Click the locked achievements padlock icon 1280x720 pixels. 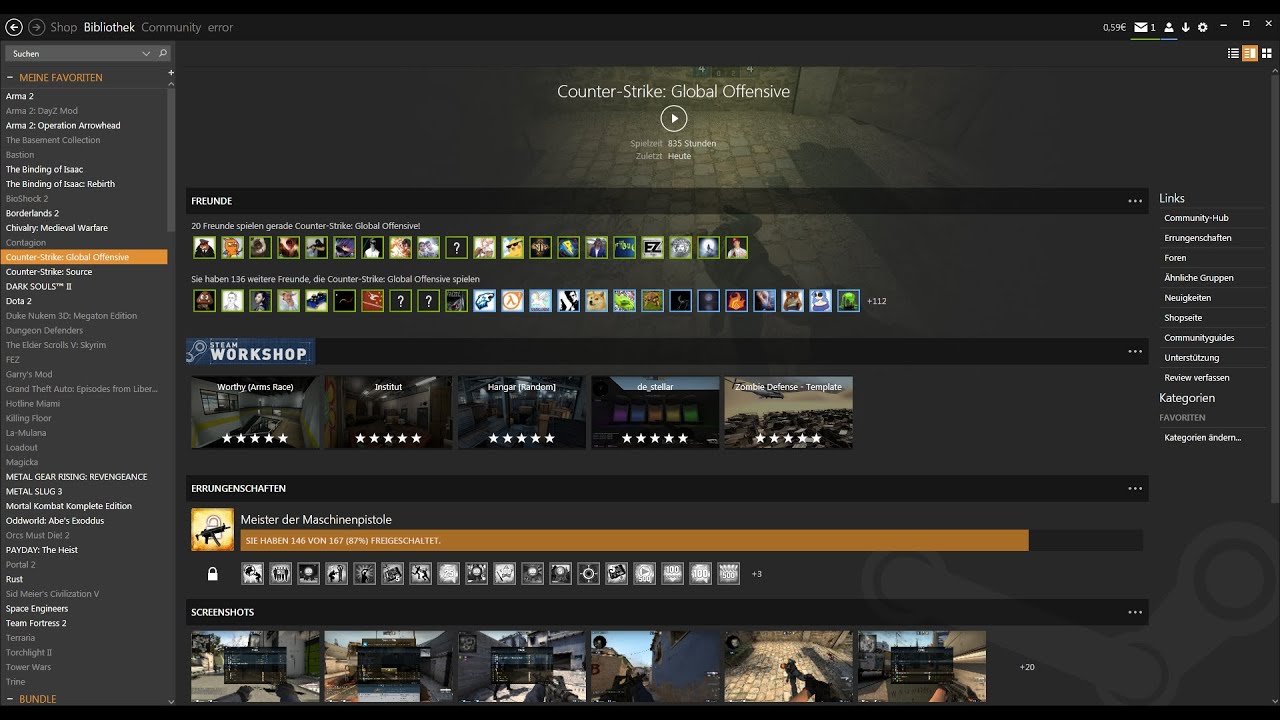[212, 574]
